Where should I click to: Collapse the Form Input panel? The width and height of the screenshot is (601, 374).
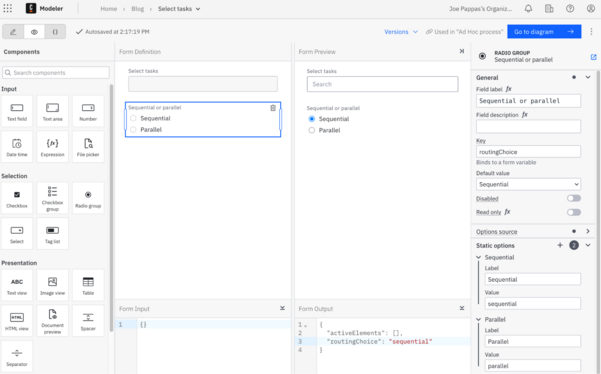pyautogui.click(x=282, y=308)
